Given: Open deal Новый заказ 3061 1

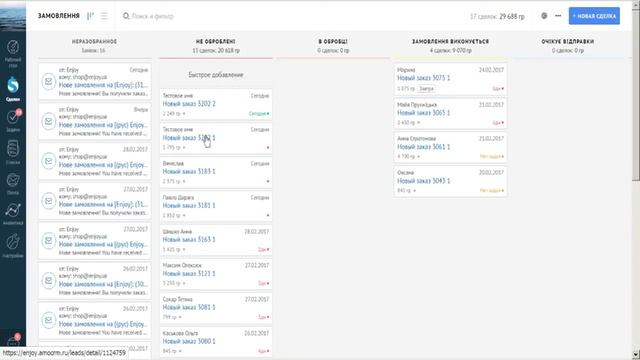Looking at the screenshot, I should (x=424, y=147).
